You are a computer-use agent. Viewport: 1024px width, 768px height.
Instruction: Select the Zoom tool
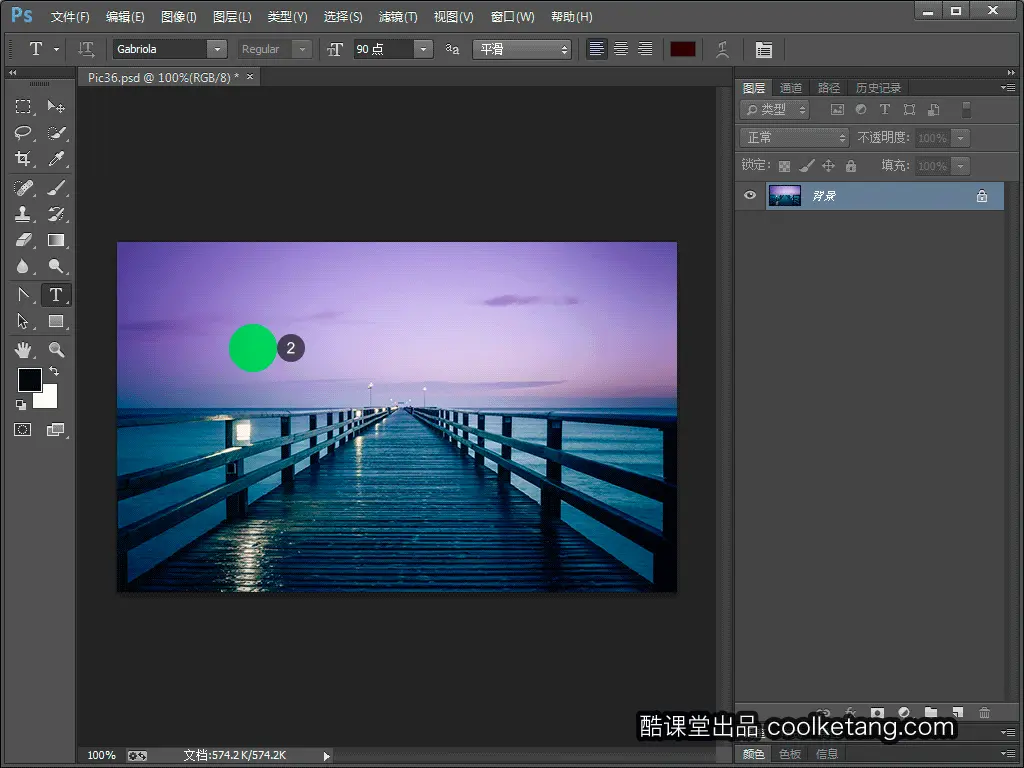(x=56, y=350)
